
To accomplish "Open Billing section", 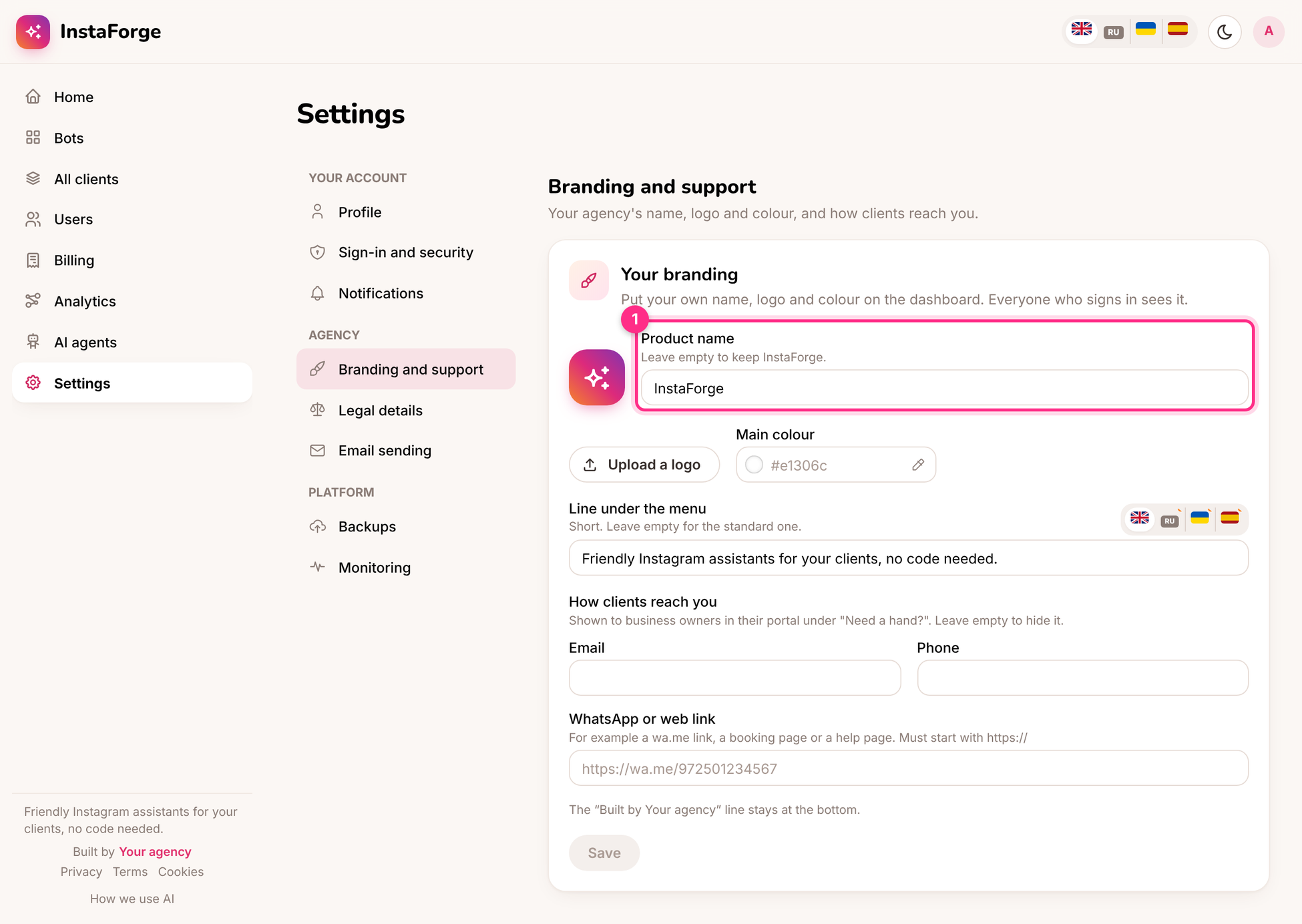I will pyautogui.click(x=132, y=260).
